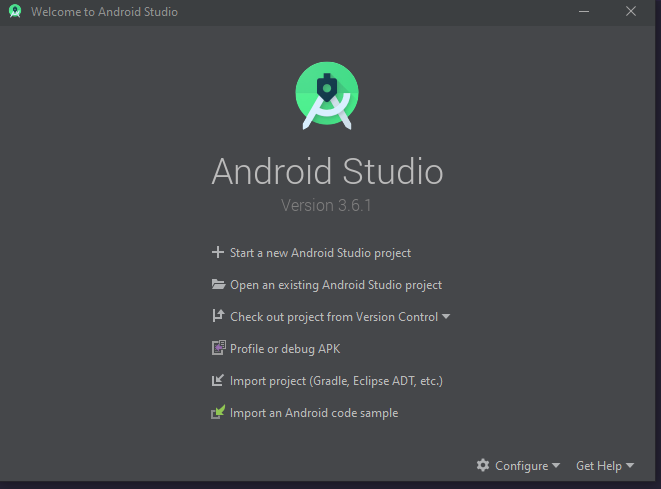Expand the Version Control dropdown arrow

[x=446, y=316]
